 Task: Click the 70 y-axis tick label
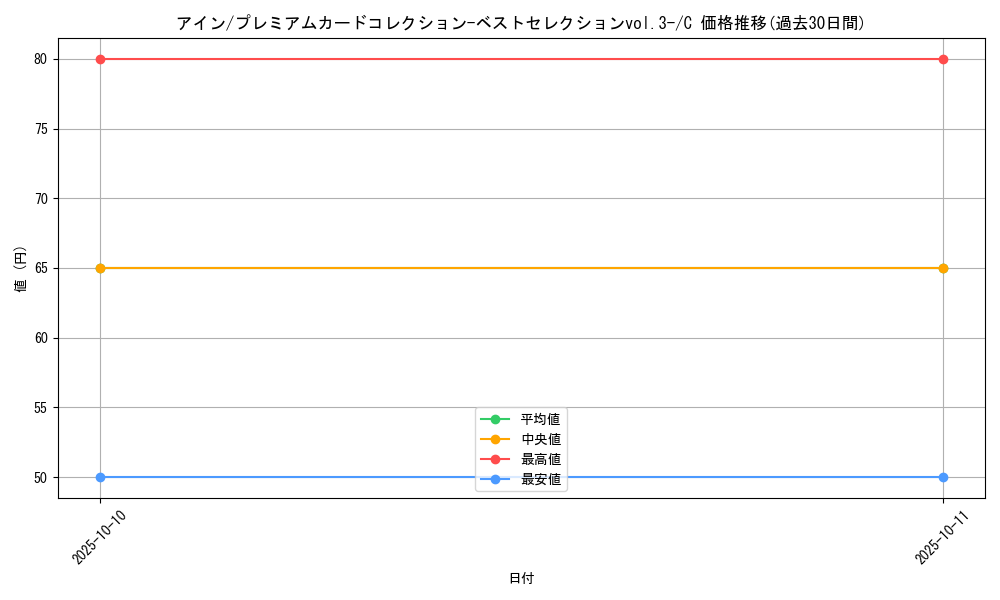click(x=40, y=199)
